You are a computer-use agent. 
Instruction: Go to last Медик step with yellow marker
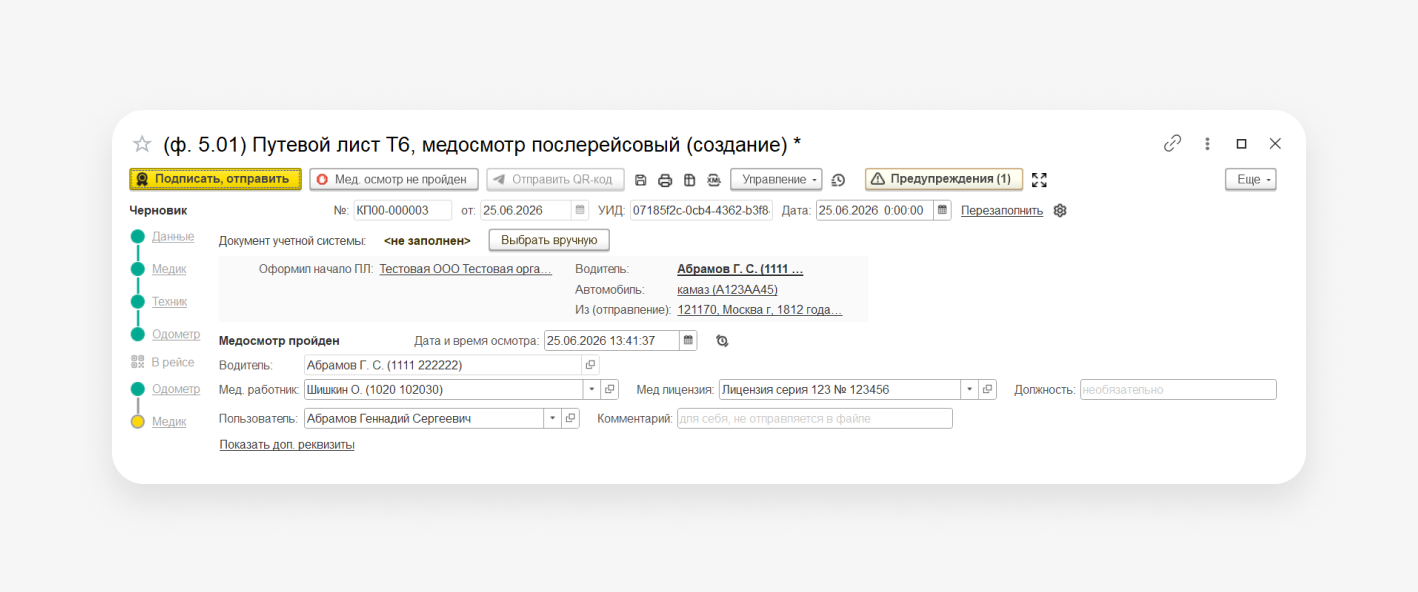(169, 422)
